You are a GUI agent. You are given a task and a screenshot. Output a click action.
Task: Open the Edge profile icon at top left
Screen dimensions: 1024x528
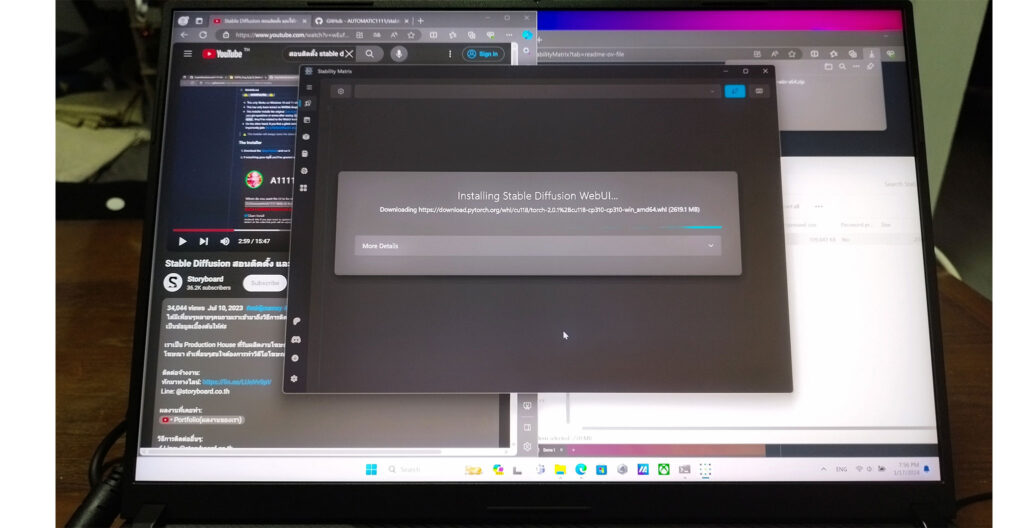[183, 21]
